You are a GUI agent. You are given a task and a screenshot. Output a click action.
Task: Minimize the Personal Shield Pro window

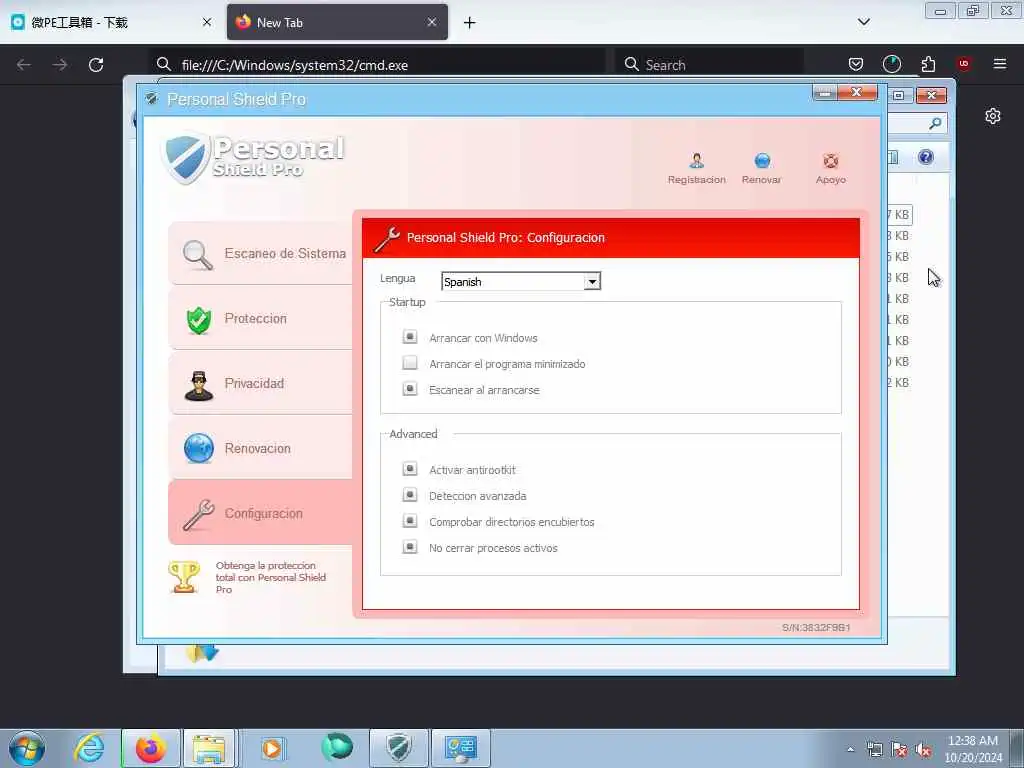pyautogui.click(x=825, y=93)
